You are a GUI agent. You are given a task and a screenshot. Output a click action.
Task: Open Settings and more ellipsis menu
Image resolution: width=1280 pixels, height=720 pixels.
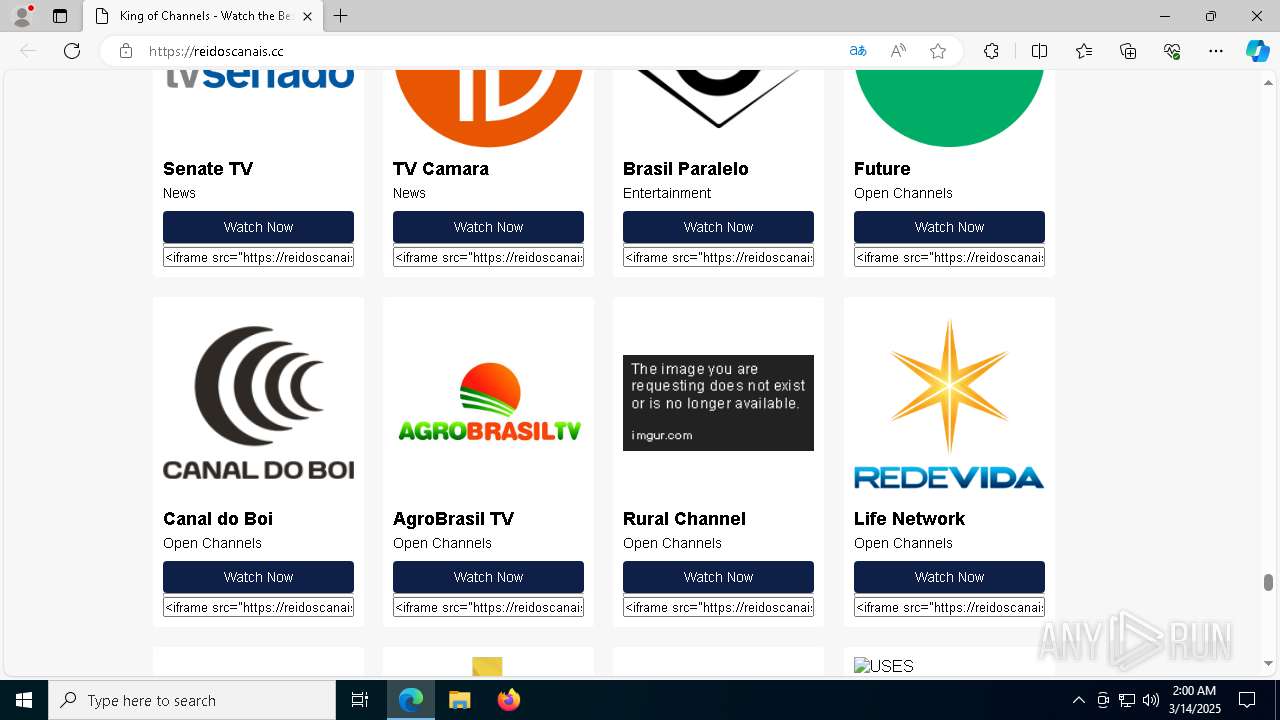1216,51
